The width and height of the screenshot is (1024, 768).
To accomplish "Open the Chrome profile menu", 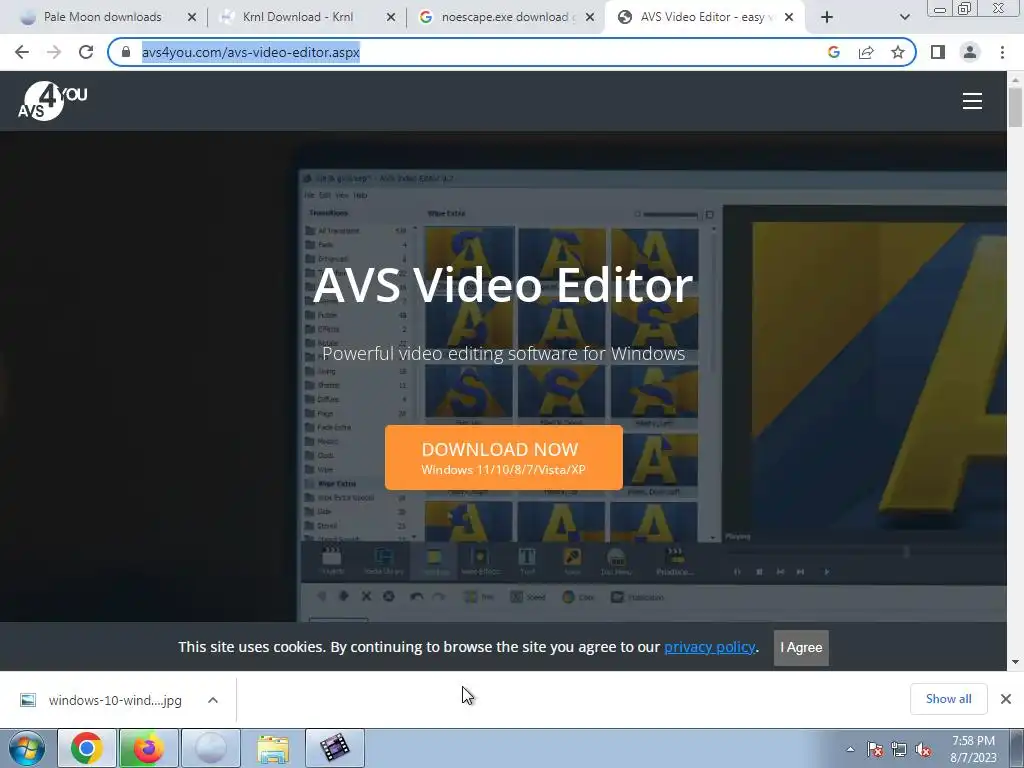I will (970, 52).
